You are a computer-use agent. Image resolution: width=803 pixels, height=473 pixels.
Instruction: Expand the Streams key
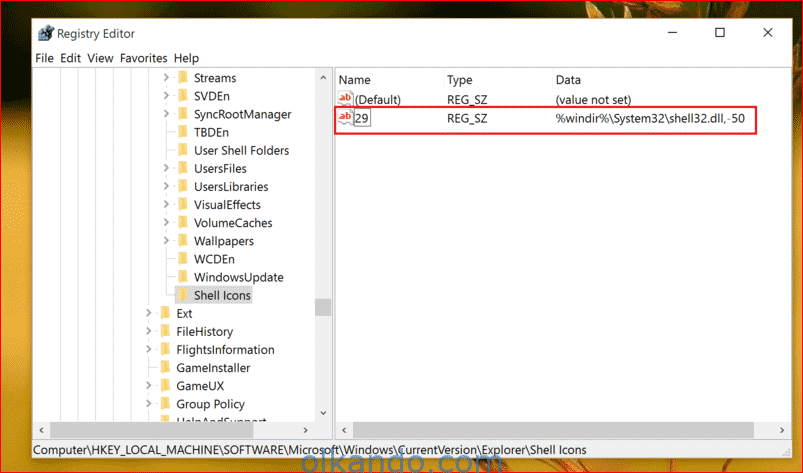166,78
